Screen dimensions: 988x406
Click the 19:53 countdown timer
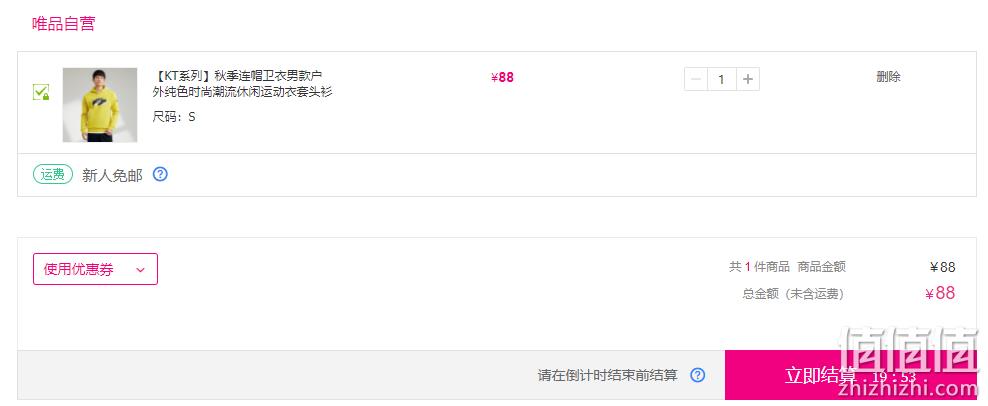point(895,377)
